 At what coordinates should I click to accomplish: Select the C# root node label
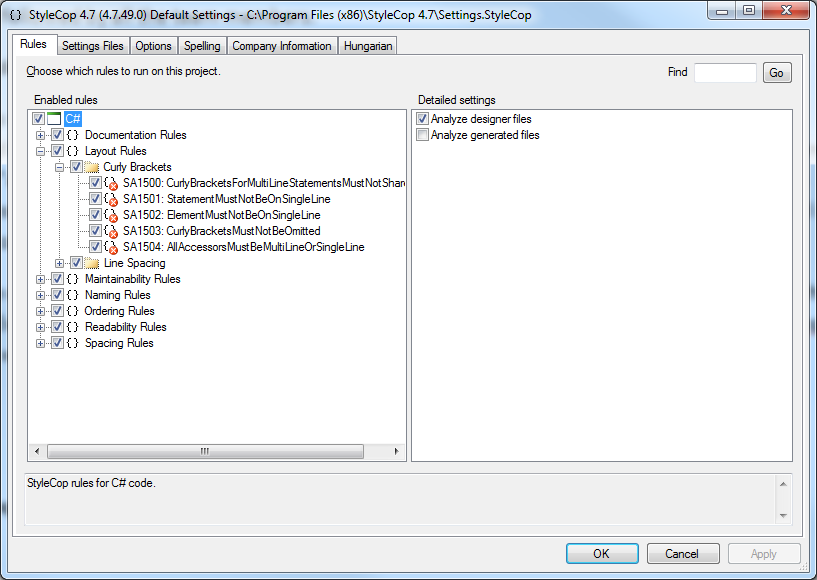(73, 119)
